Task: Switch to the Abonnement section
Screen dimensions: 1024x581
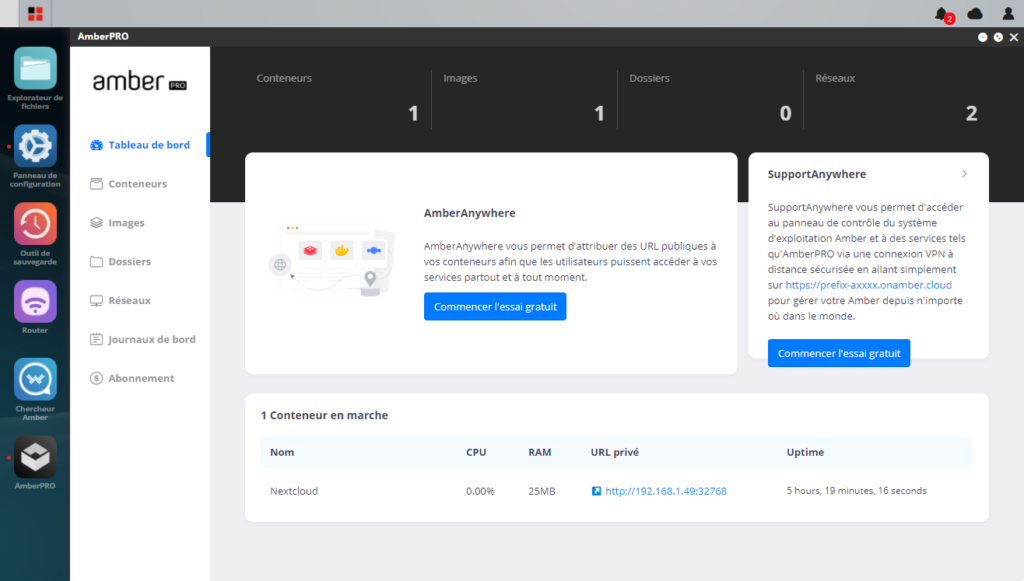Action: (x=140, y=378)
